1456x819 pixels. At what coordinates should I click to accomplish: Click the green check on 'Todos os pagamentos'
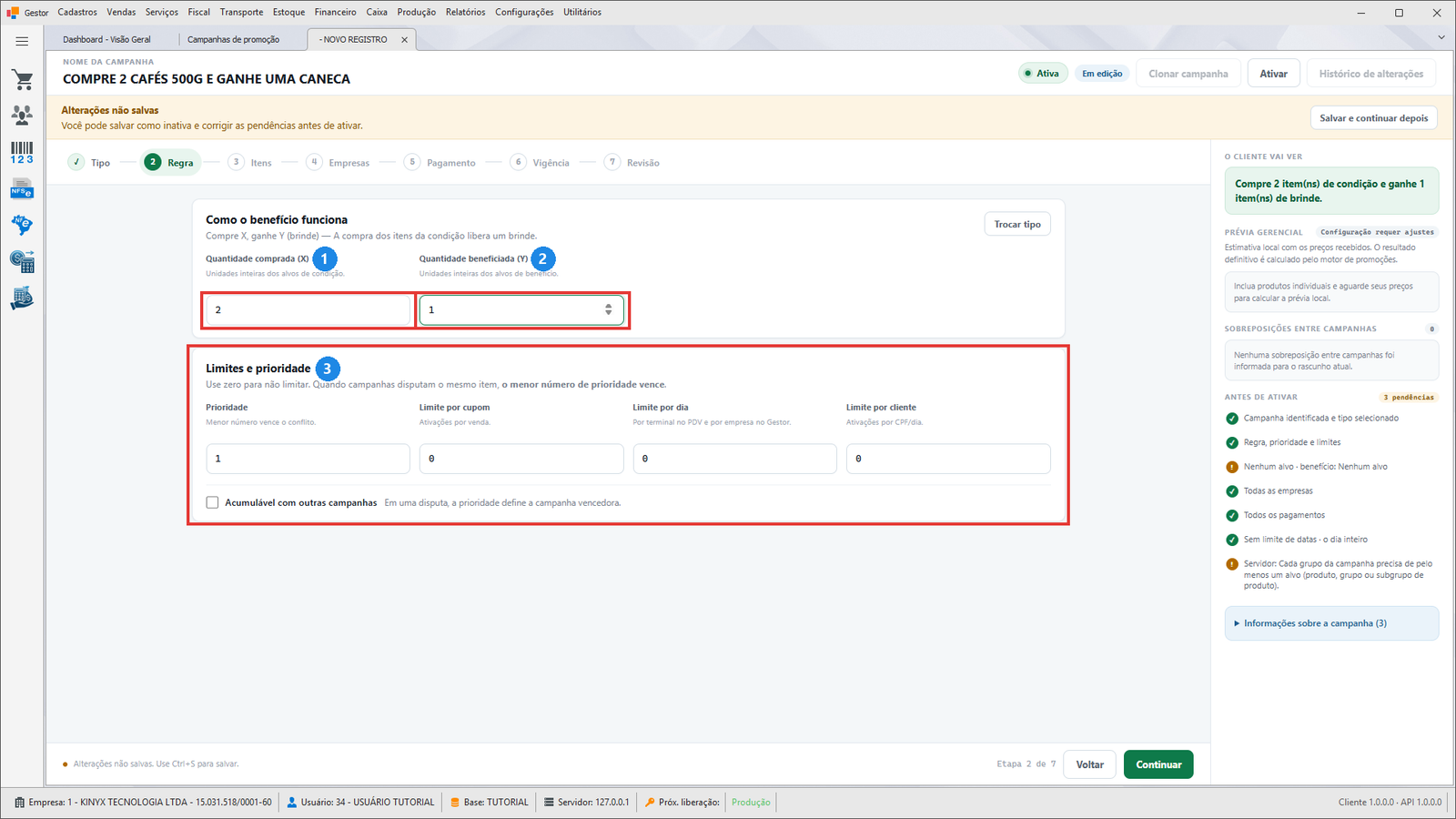pos(1232,515)
